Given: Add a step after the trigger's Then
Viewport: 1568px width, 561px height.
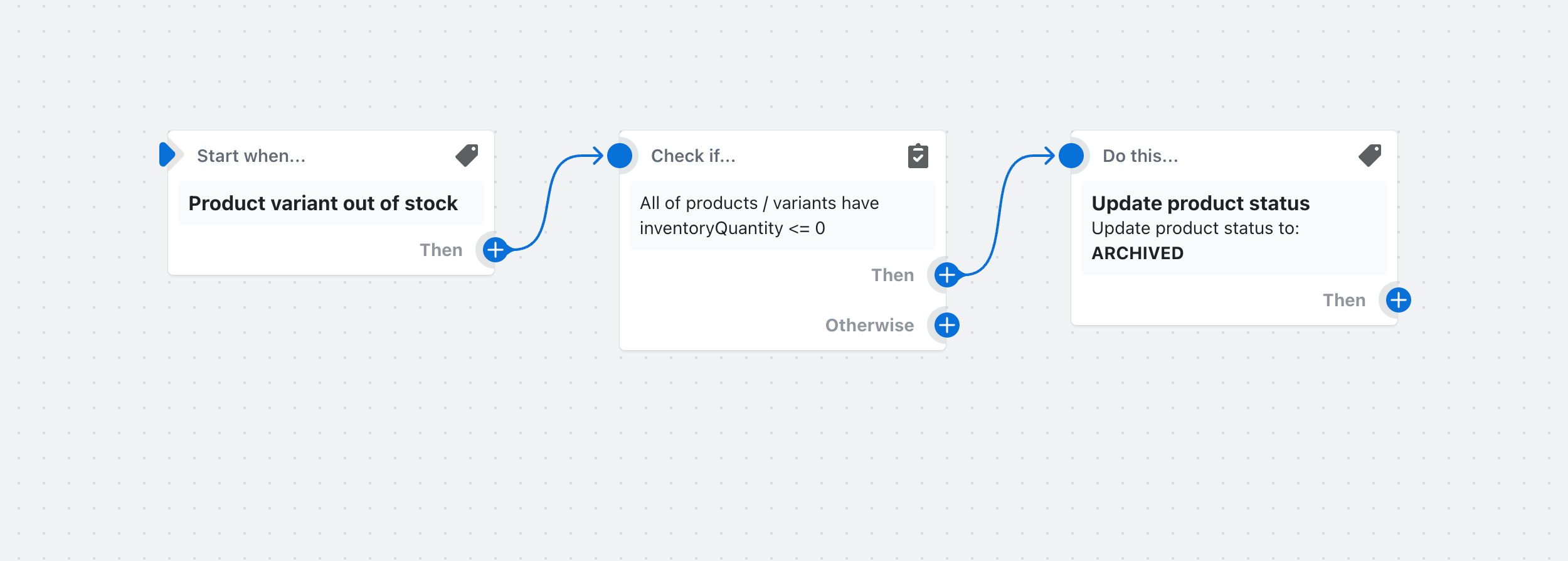Looking at the screenshot, I should click(495, 250).
